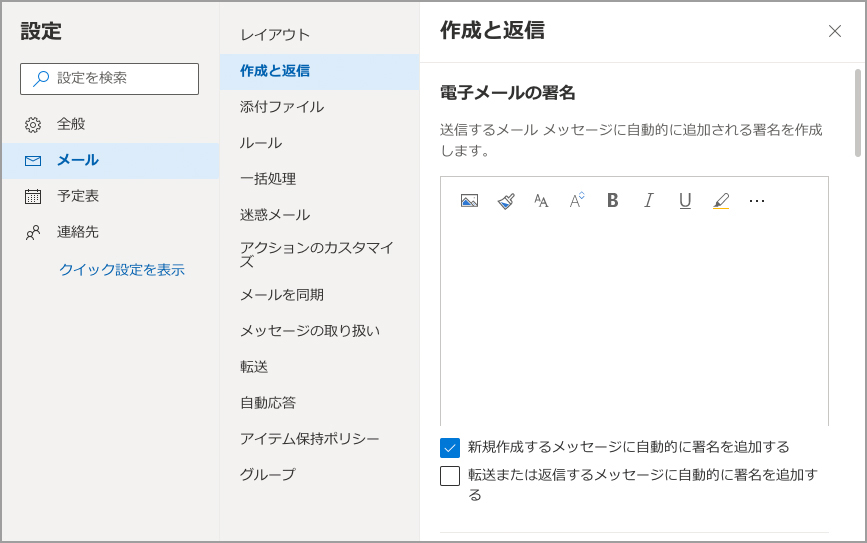
Task: Uncheck auto-signature for new messages (新規作成)
Action: pos(450,447)
